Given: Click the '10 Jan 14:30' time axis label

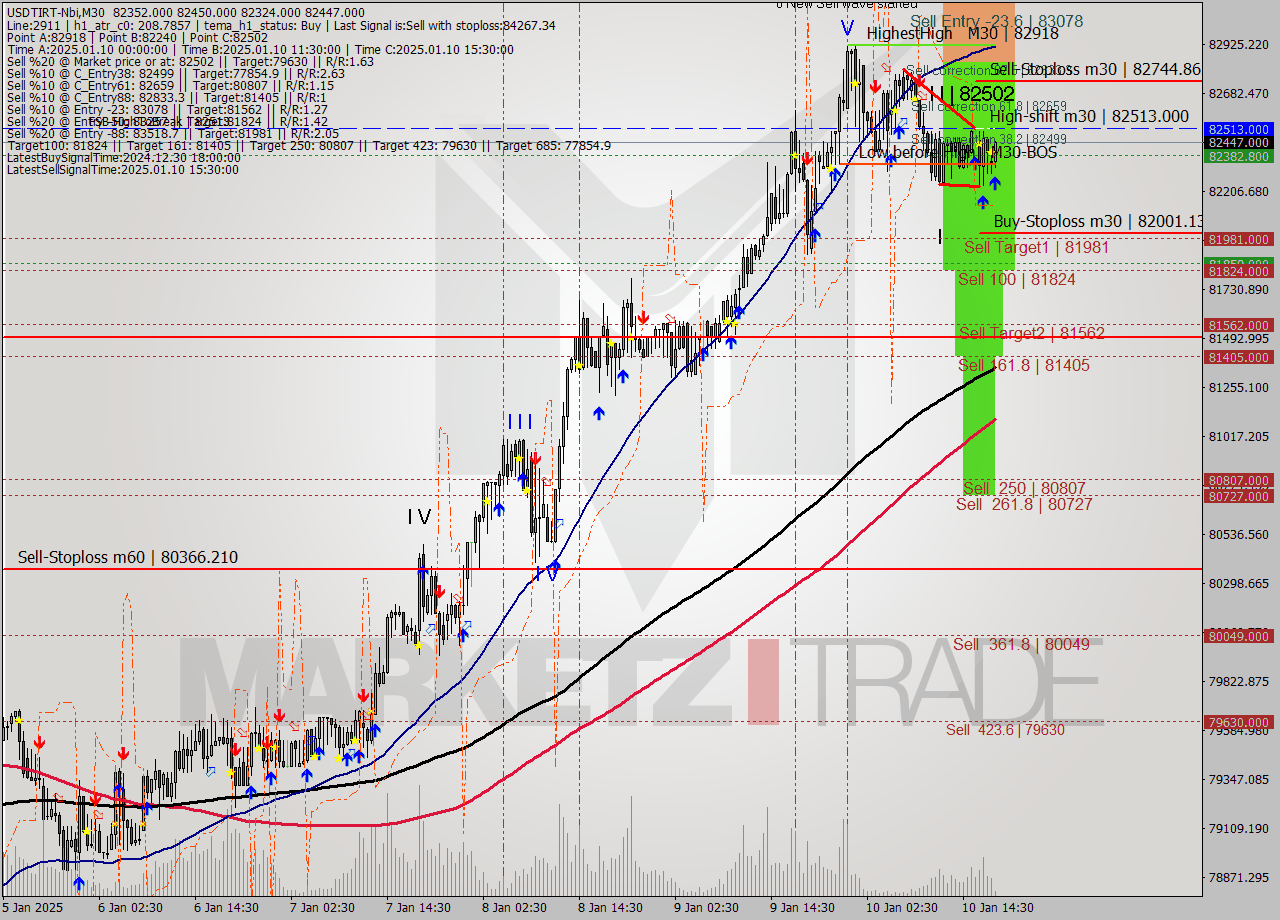Looking at the screenshot, I should (997, 908).
